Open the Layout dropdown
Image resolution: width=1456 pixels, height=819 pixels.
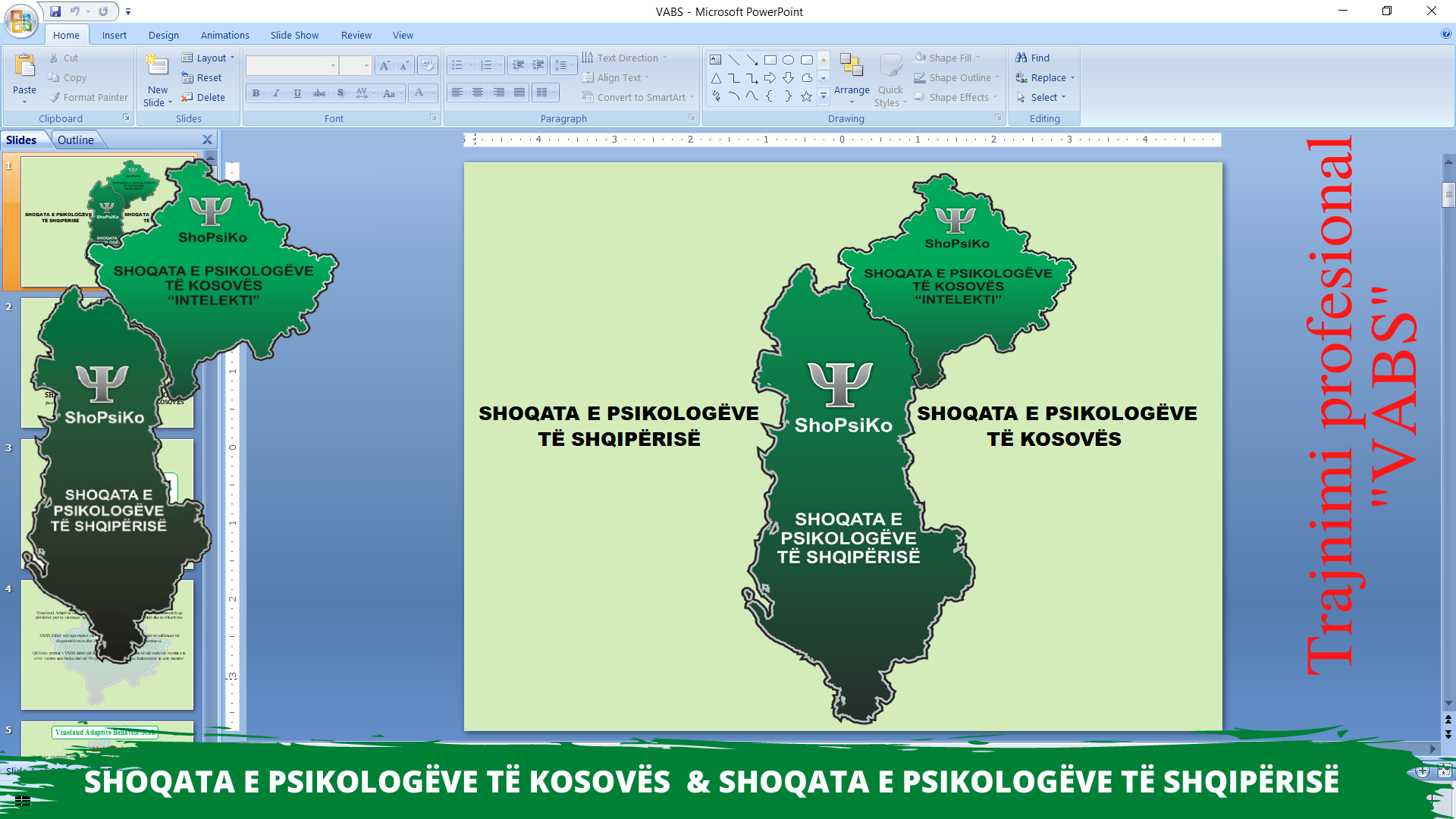209,58
